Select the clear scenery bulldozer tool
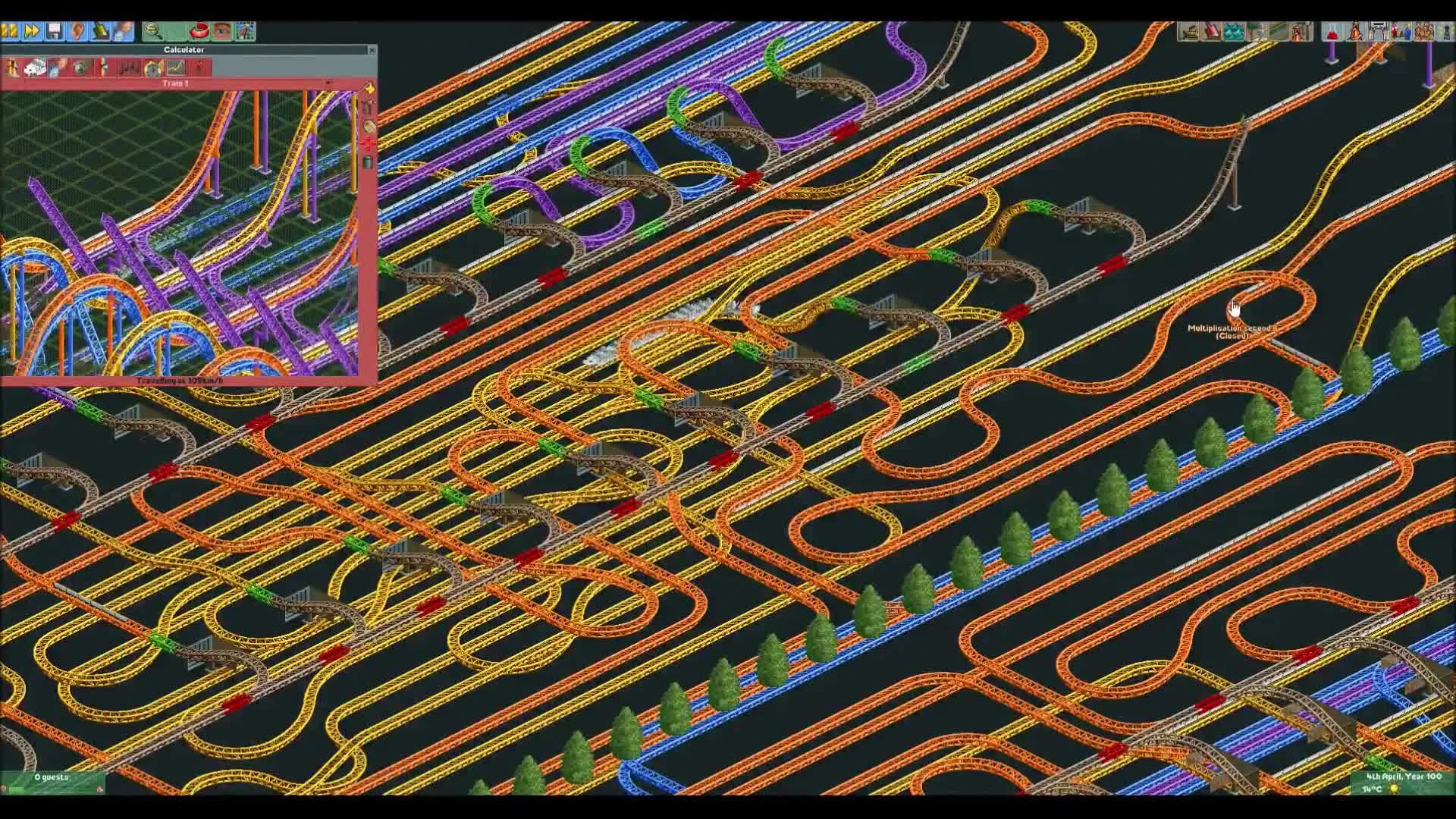 point(1190,32)
